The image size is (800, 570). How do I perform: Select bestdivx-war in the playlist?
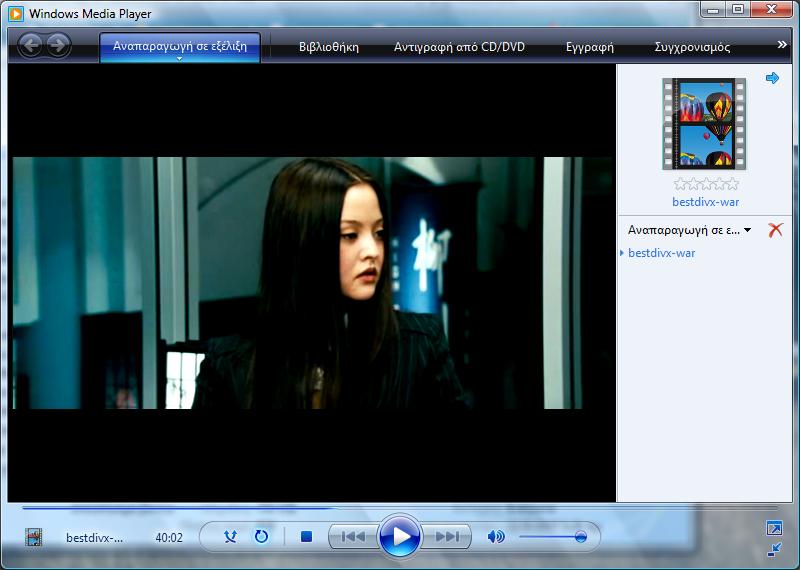coord(661,253)
